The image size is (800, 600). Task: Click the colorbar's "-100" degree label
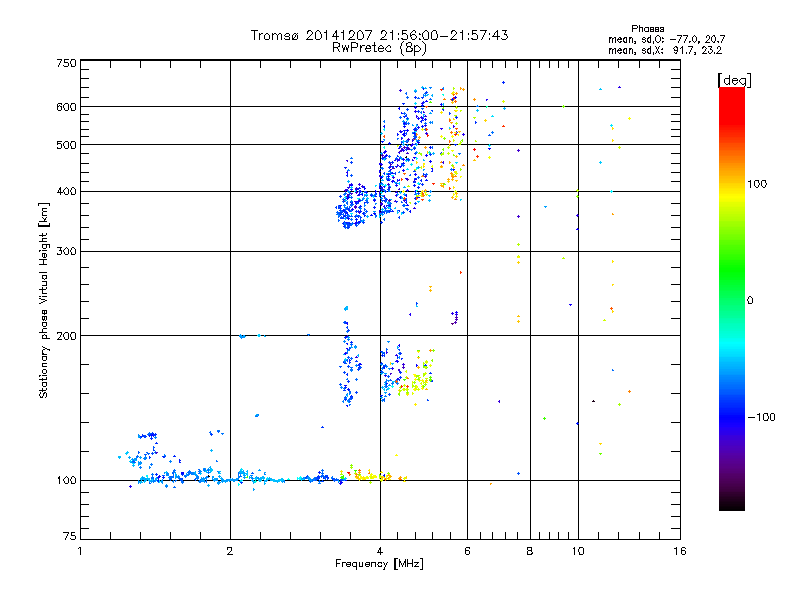pyautogui.click(x=761, y=417)
